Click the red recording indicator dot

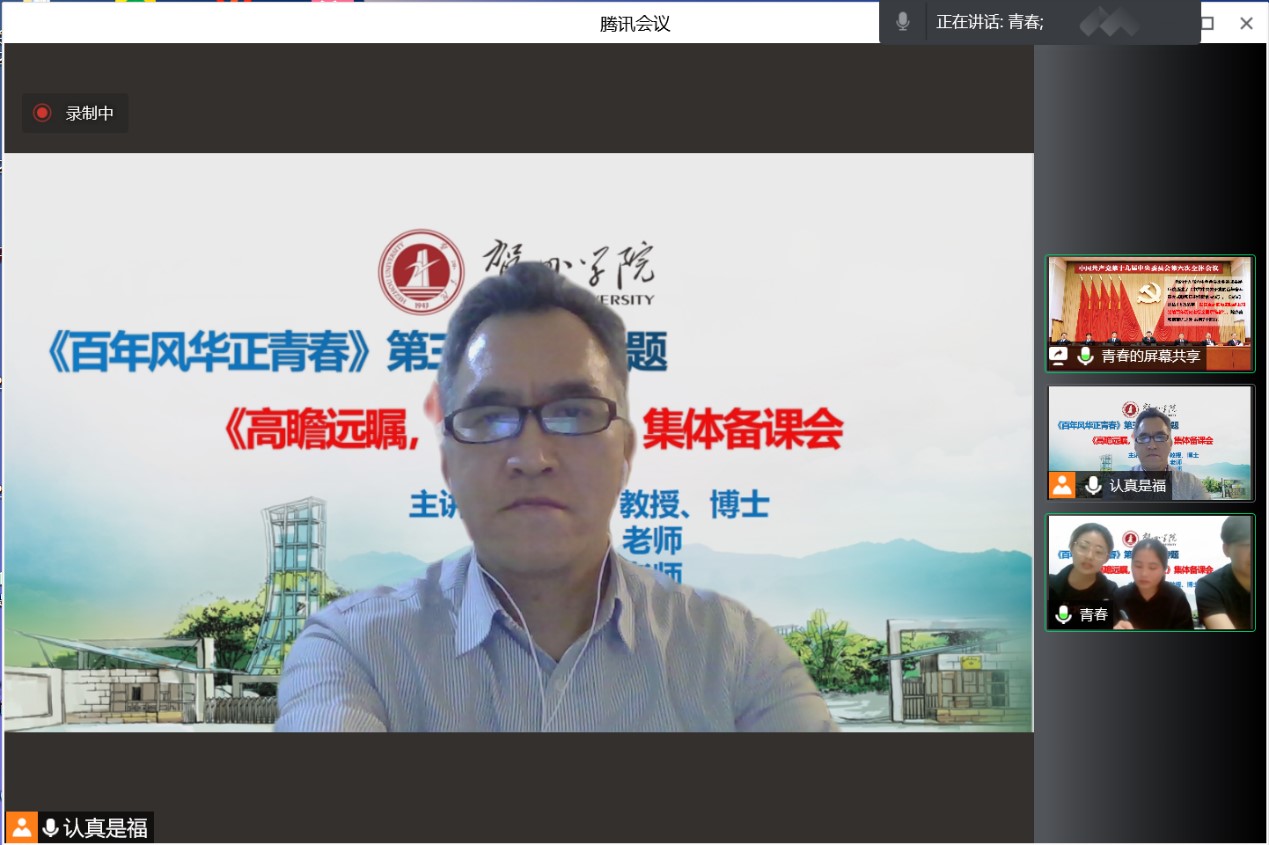pos(42,113)
